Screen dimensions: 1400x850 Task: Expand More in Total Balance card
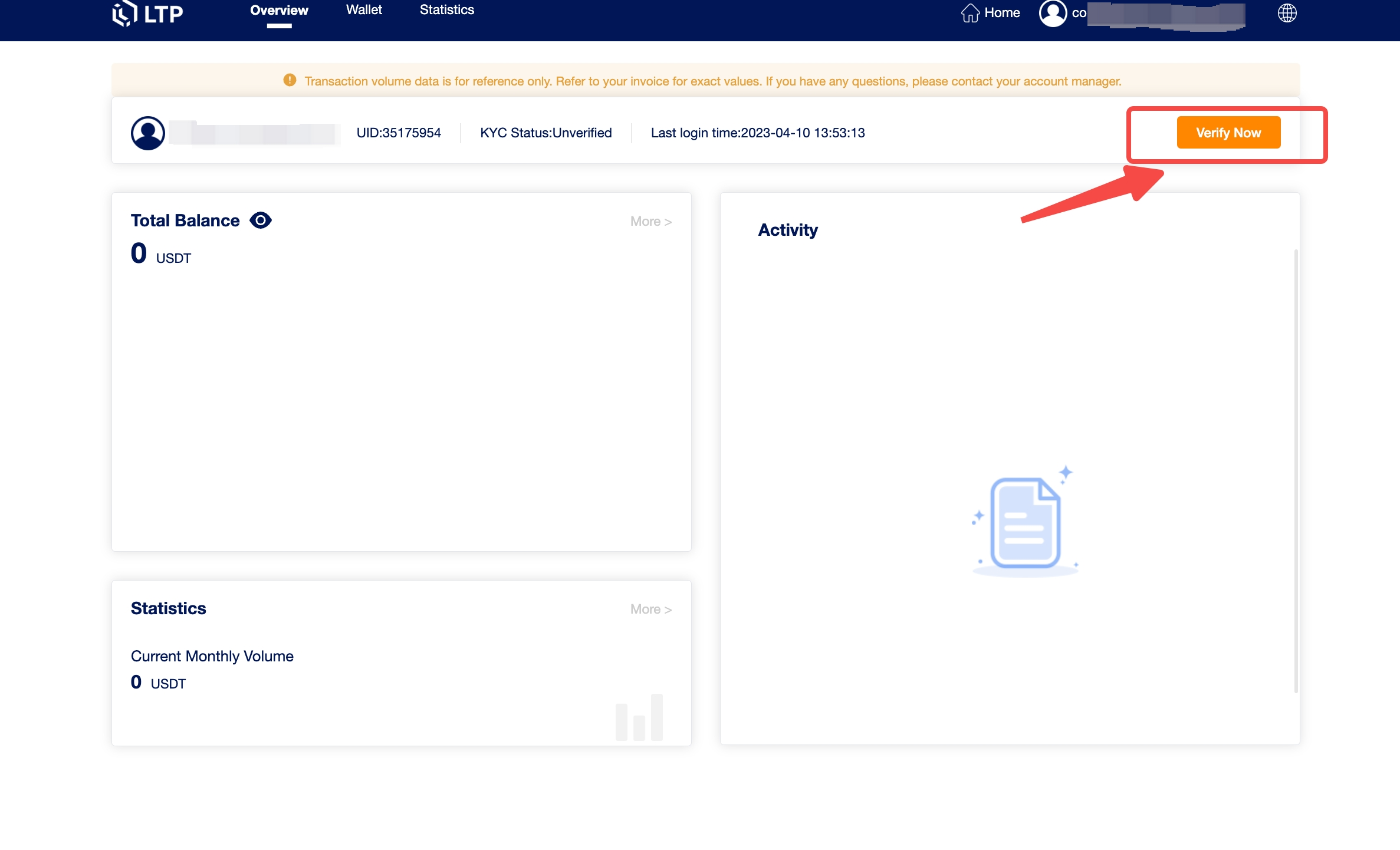tap(650, 222)
